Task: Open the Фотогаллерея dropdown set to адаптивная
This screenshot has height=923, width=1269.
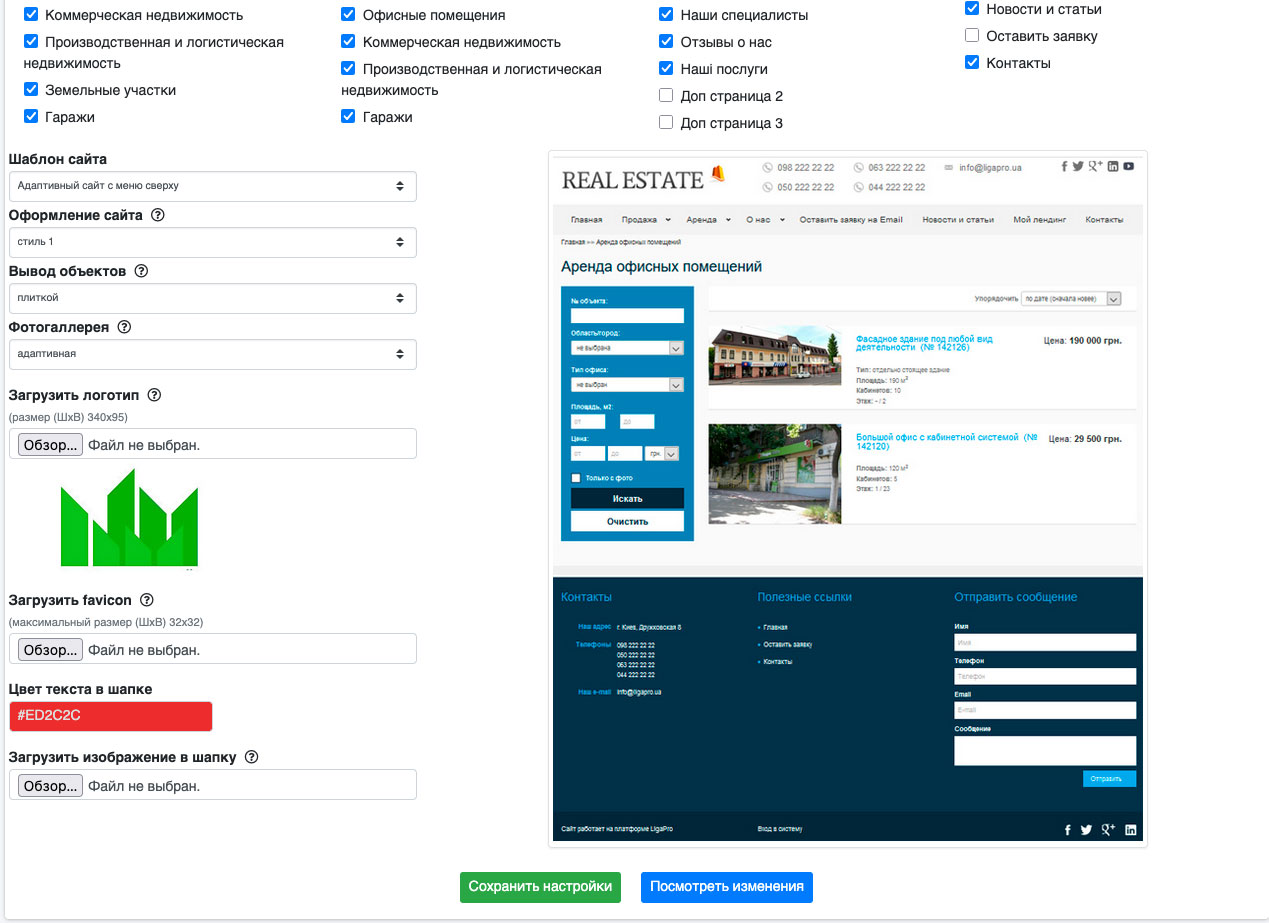Action: click(x=212, y=354)
